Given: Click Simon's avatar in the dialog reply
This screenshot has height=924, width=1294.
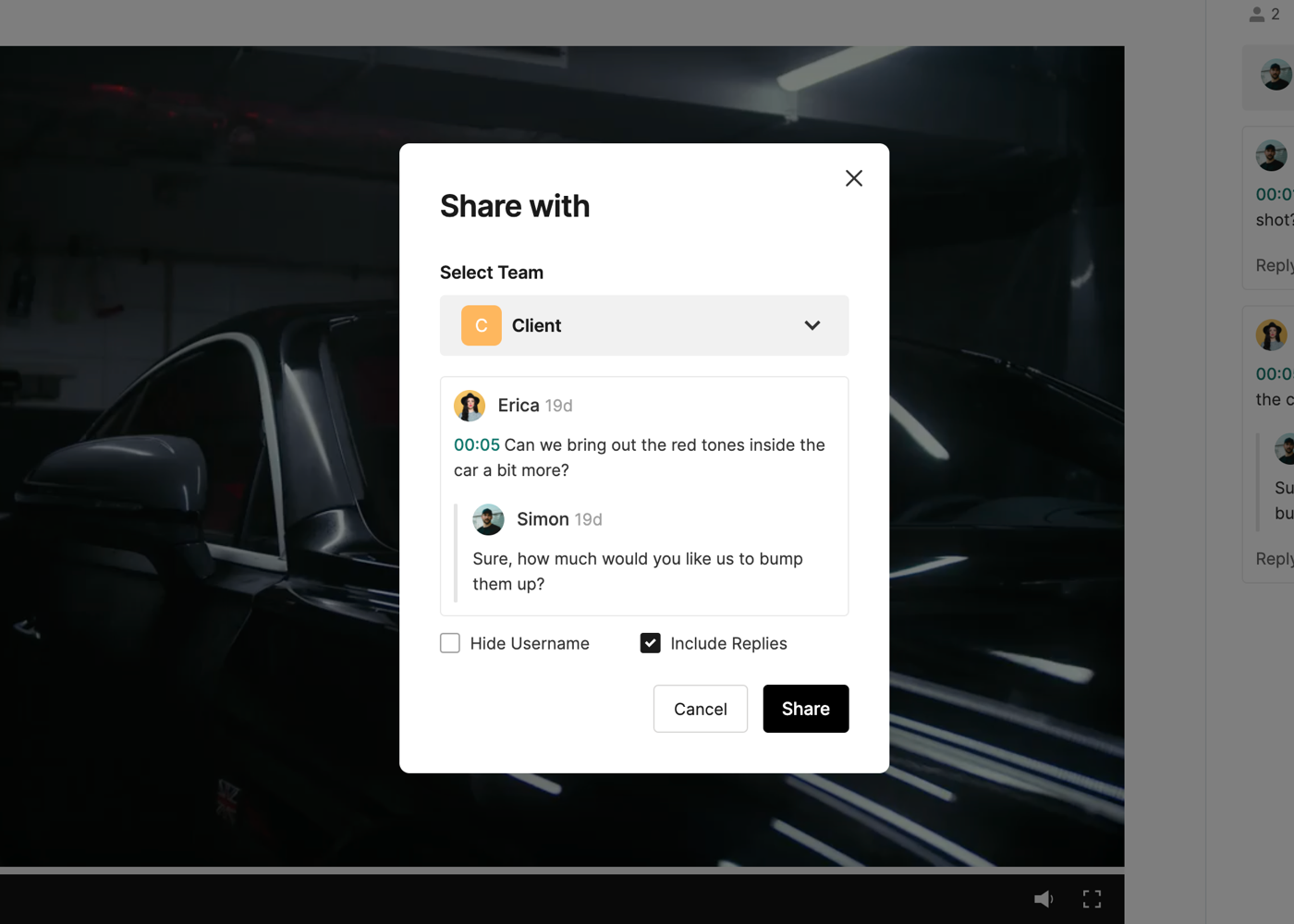Looking at the screenshot, I should (x=488, y=519).
